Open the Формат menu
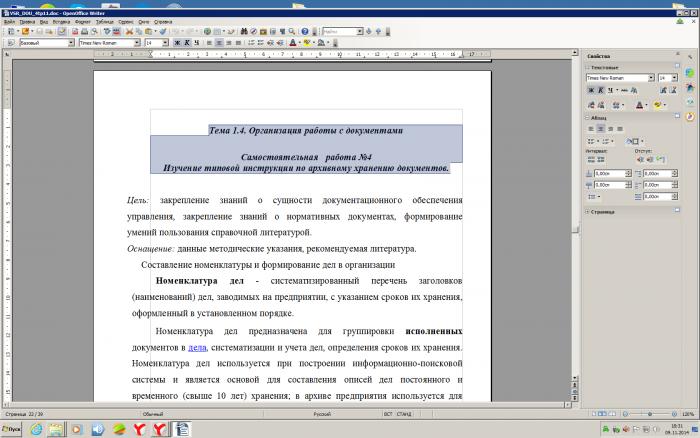 [83, 21]
